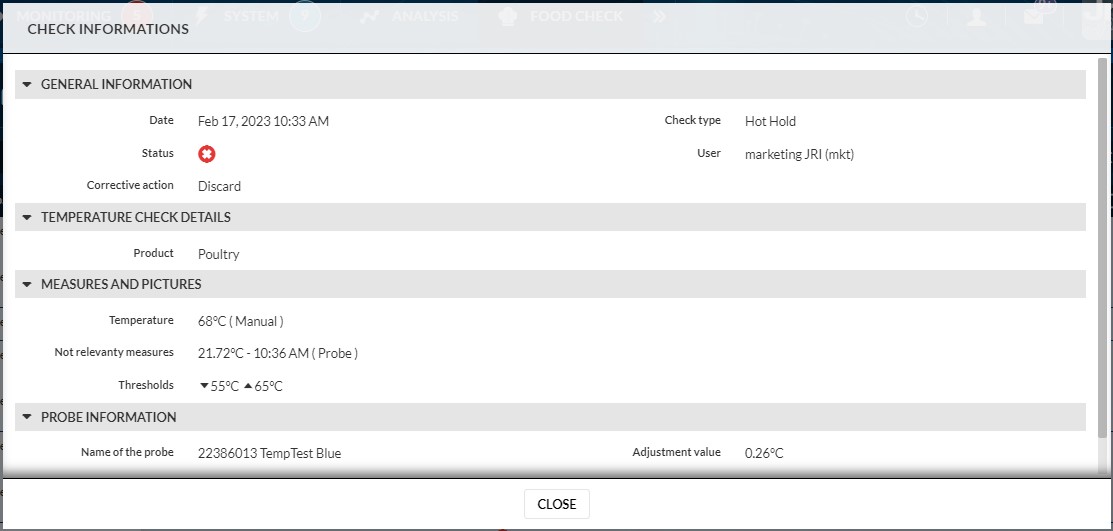Close the Check Informations dialog
Screen dimensions: 1113x531
pos(556,504)
